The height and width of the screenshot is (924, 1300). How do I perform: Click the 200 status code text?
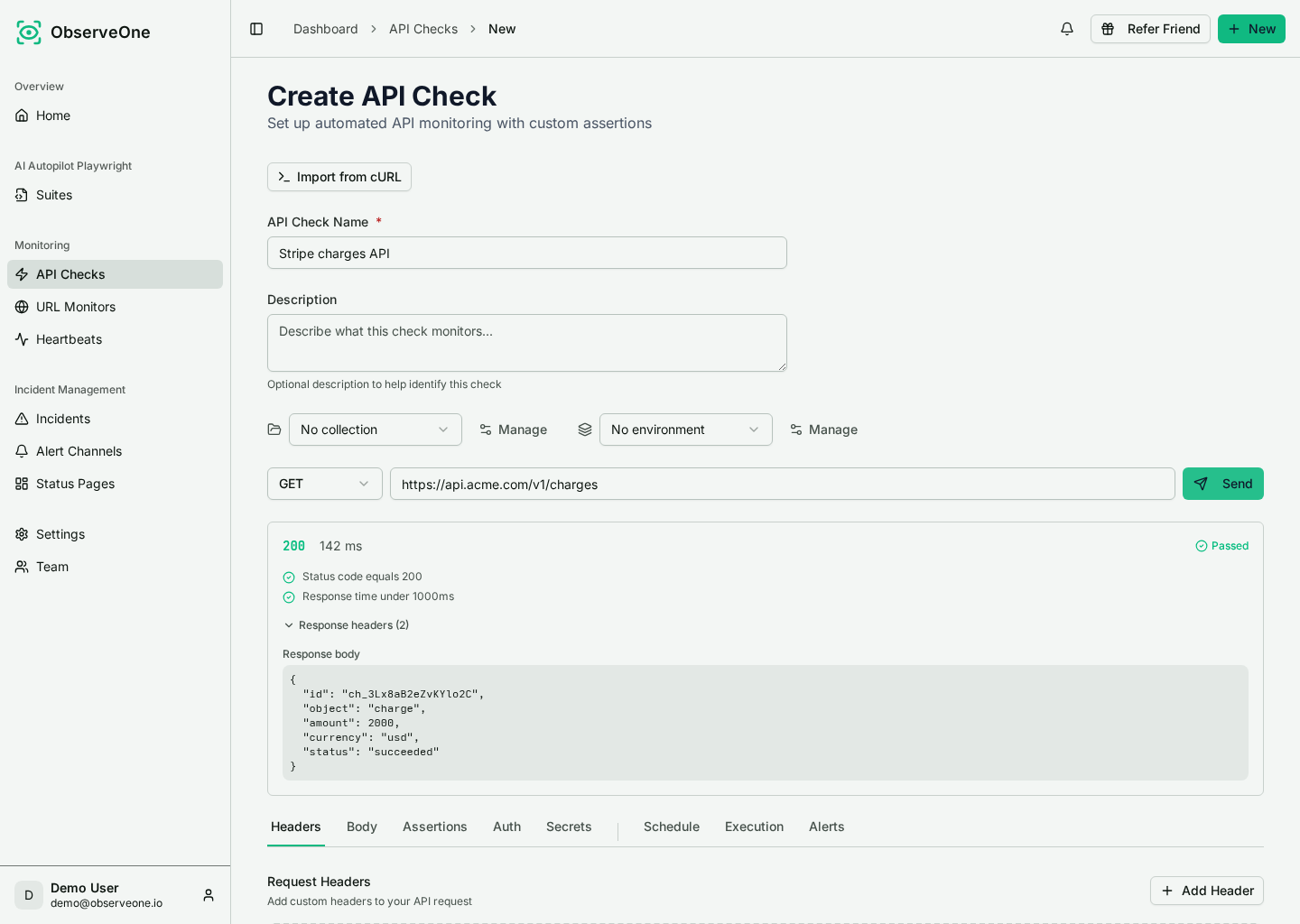[294, 546]
